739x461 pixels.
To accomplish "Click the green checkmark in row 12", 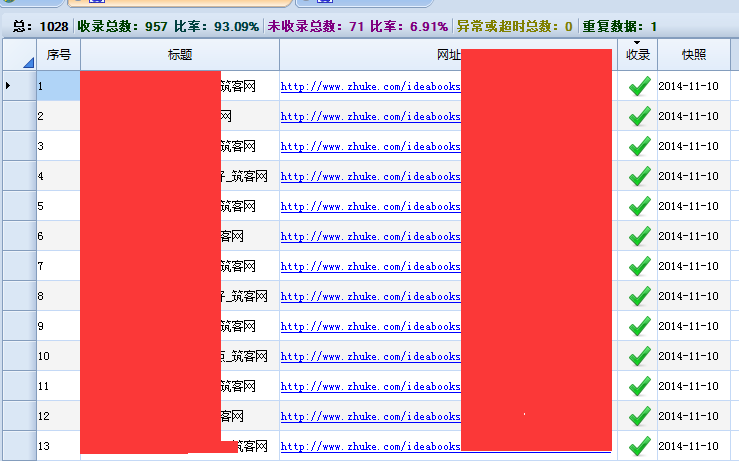I will [x=639, y=417].
